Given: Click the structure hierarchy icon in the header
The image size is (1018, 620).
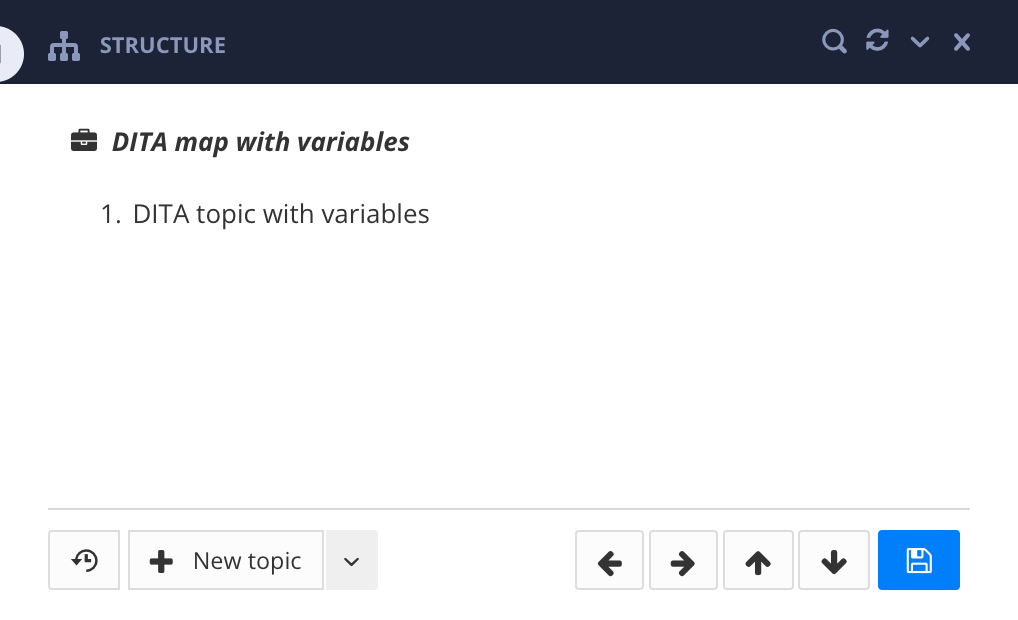Looking at the screenshot, I should click(x=63, y=43).
